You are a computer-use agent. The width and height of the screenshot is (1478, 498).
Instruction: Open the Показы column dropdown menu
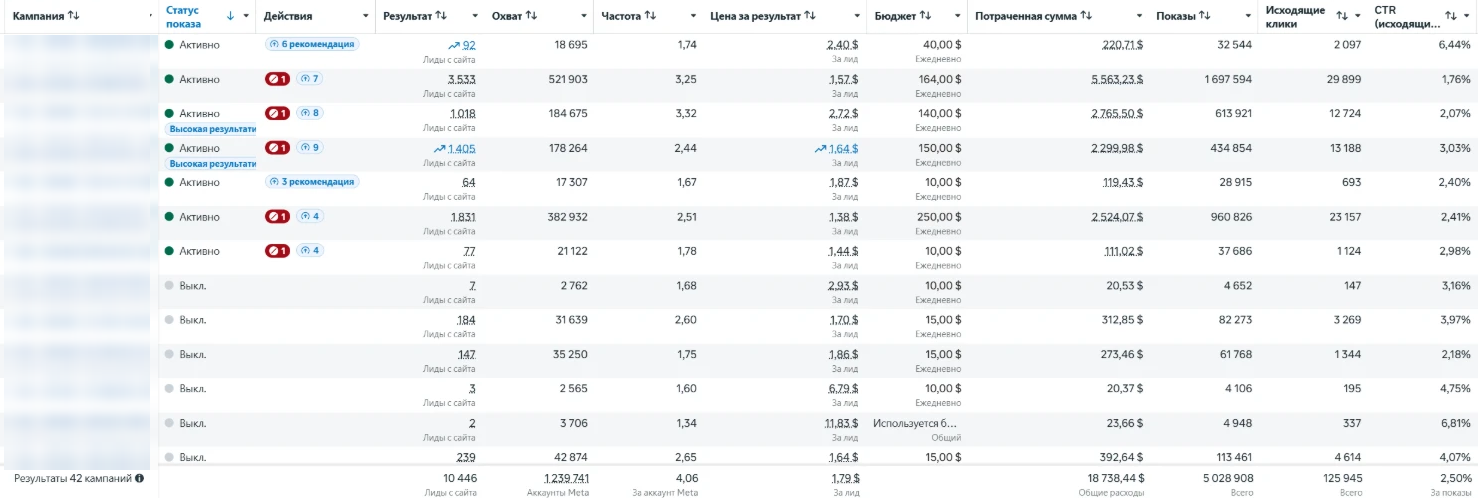coord(1247,16)
